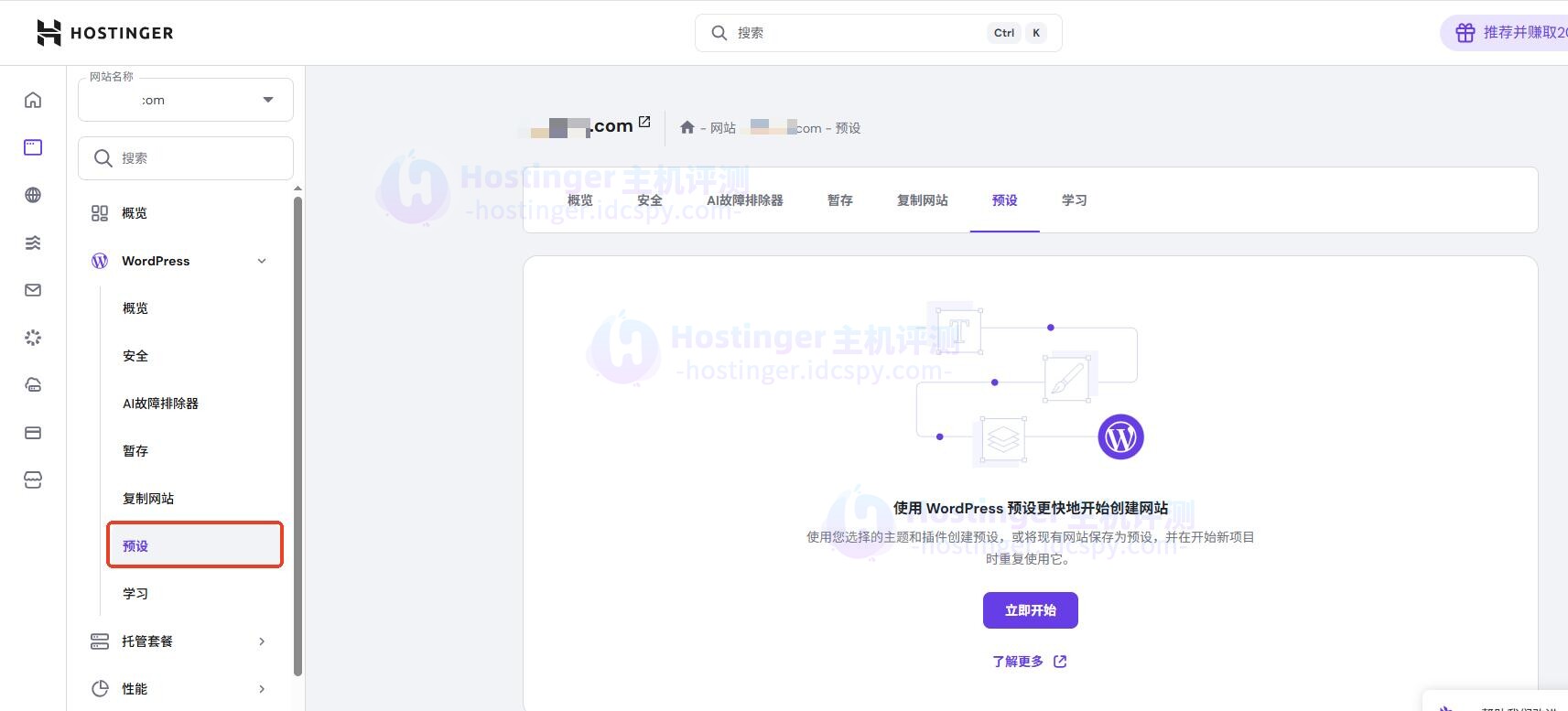Open the Domains globe icon

33,195
